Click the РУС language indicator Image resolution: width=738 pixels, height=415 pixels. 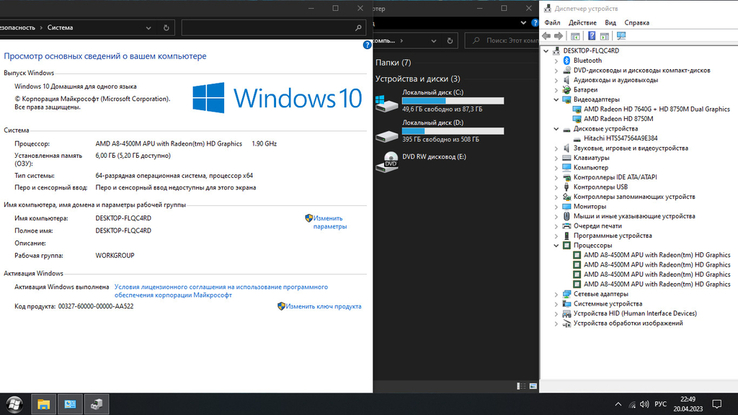[x=660, y=404]
